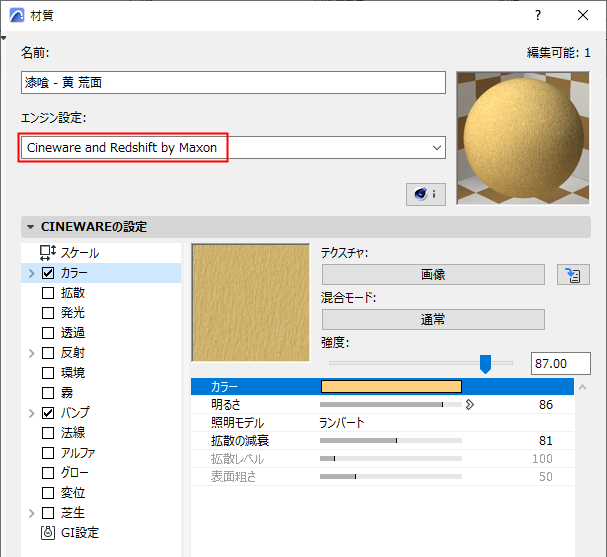Image resolution: width=607 pixels, height=557 pixels.
Task: Enable the 透過 channel checkbox
Action: [x=48, y=333]
